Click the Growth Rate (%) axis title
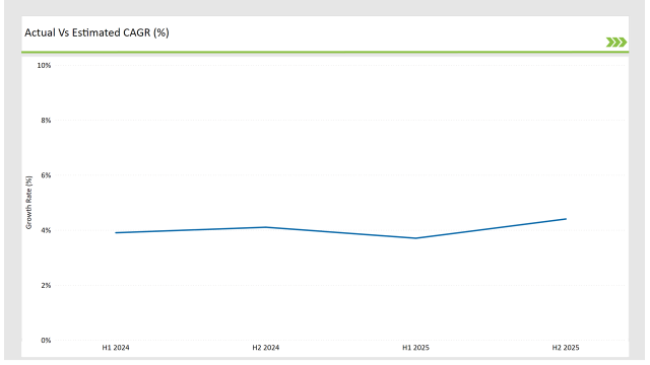The width and height of the screenshot is (650, 365). (29, 202)
